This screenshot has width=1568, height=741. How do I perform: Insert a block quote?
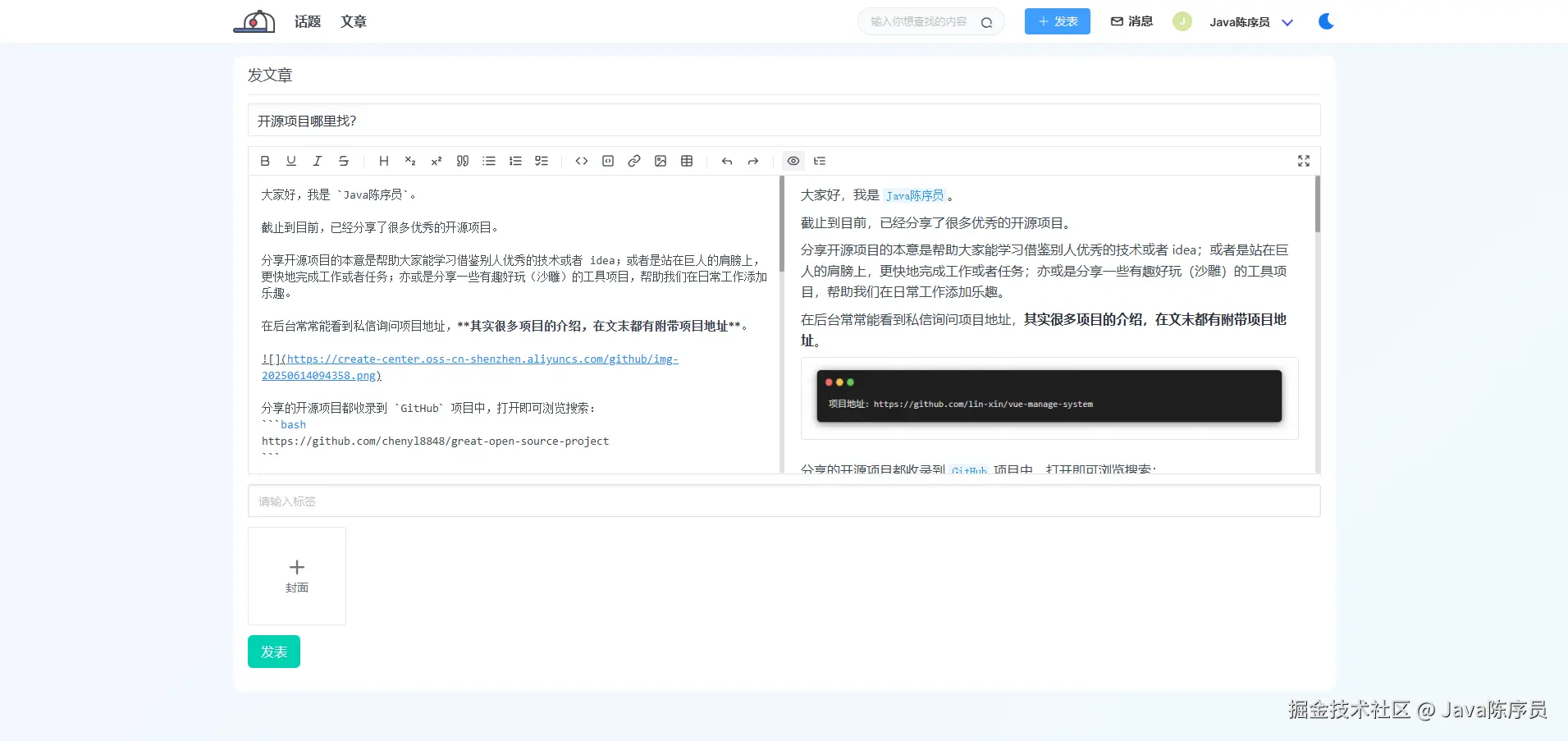463,161
